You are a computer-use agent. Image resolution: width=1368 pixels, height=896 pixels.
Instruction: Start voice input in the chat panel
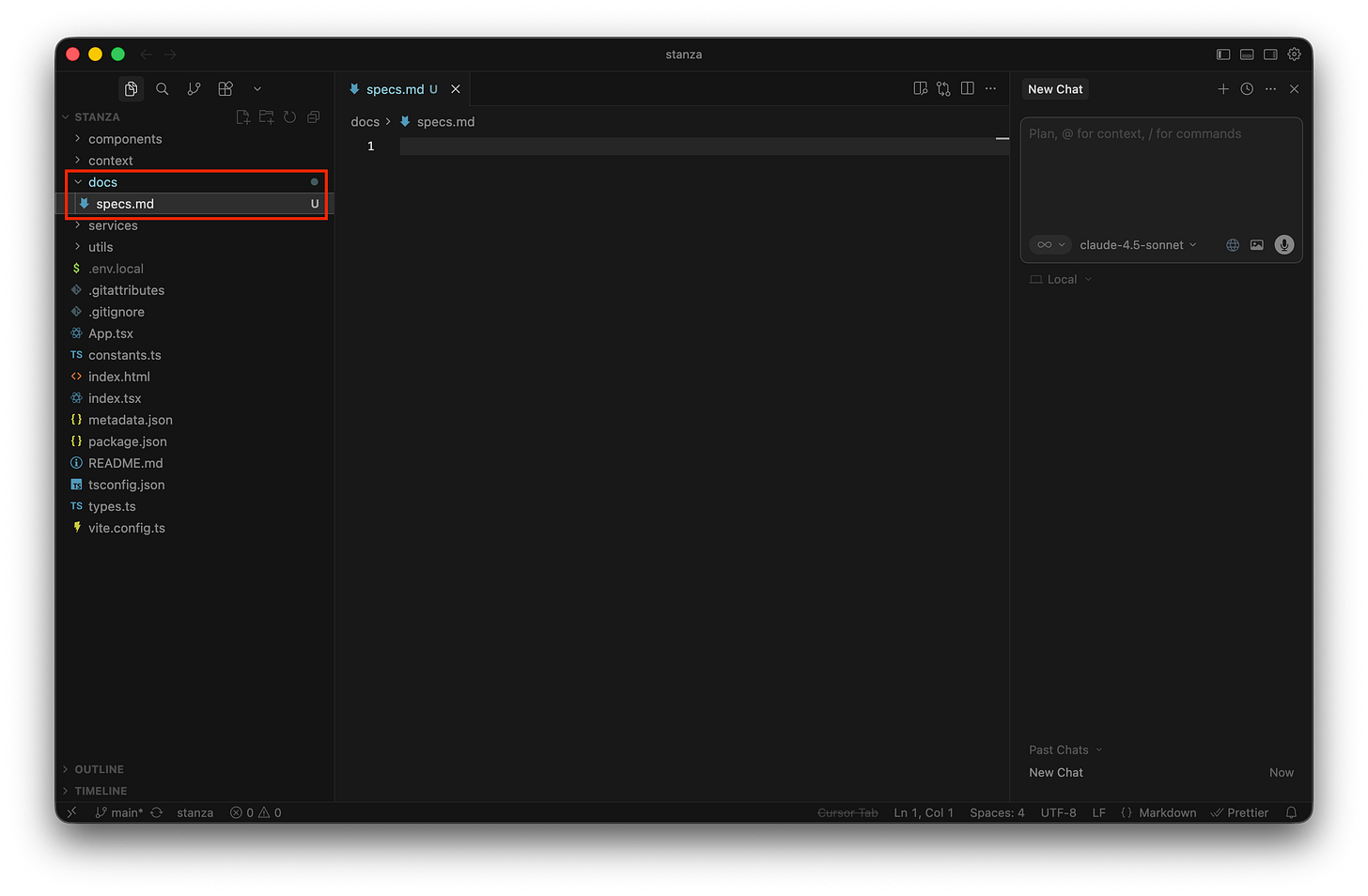tap(1283, 244)
